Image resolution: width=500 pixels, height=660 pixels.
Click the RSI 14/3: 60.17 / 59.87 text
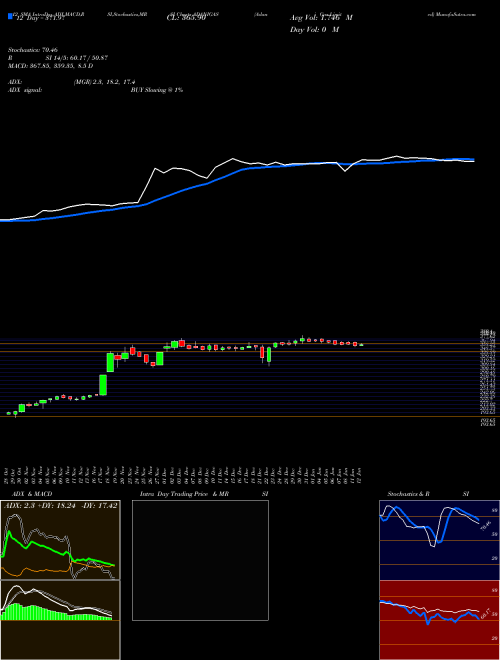coord(58,58)
